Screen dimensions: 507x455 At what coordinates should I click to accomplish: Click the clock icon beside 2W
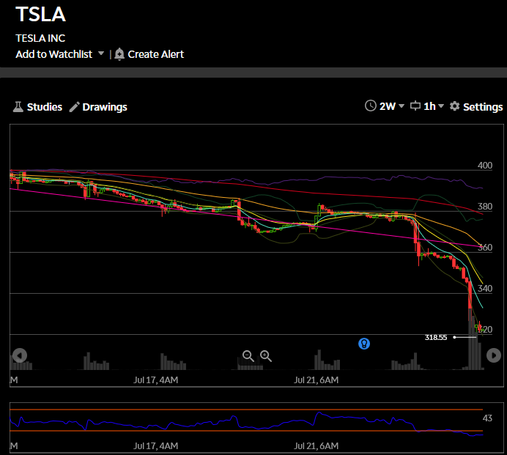(x=370, y=106)
